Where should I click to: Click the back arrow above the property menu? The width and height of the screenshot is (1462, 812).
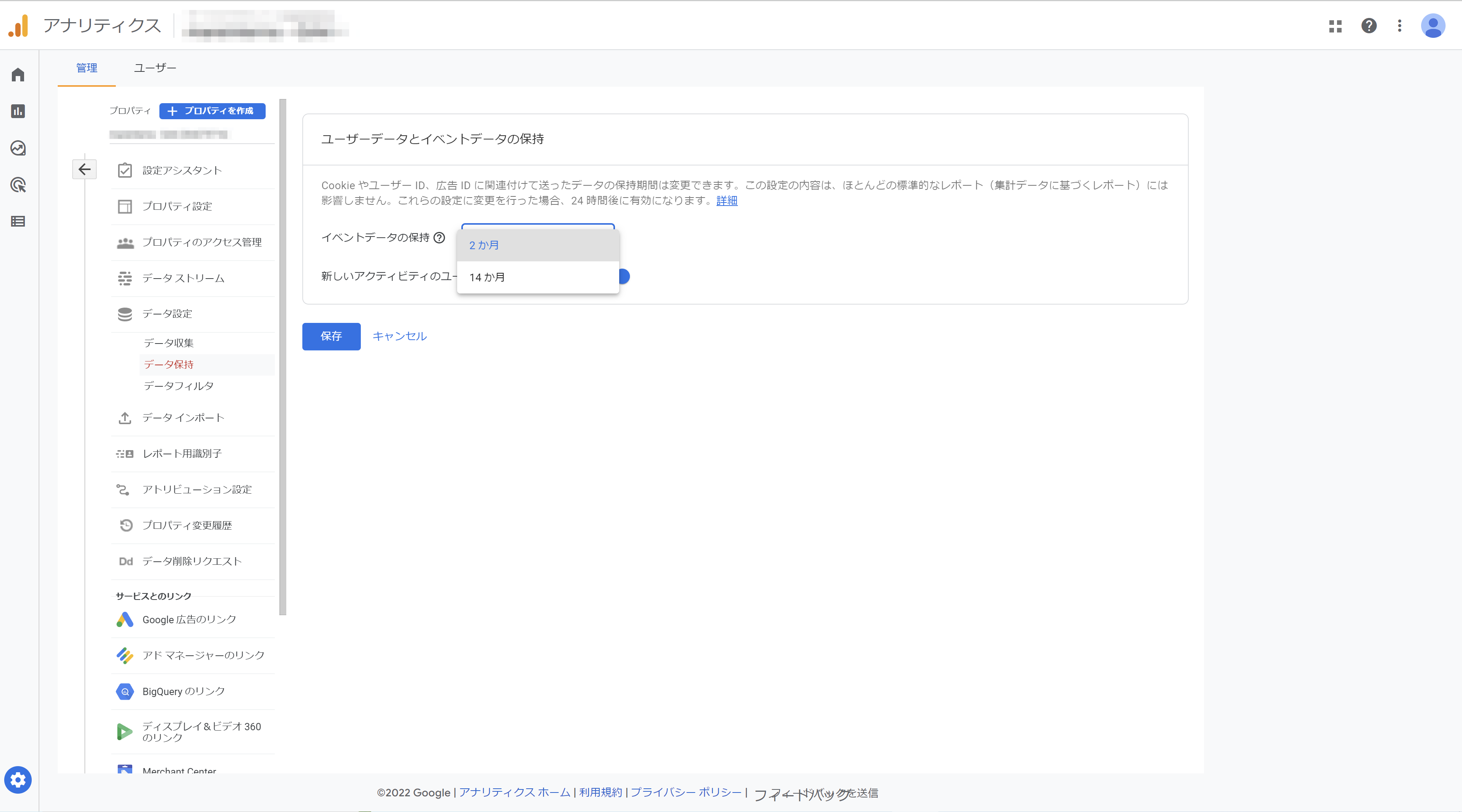84,169
